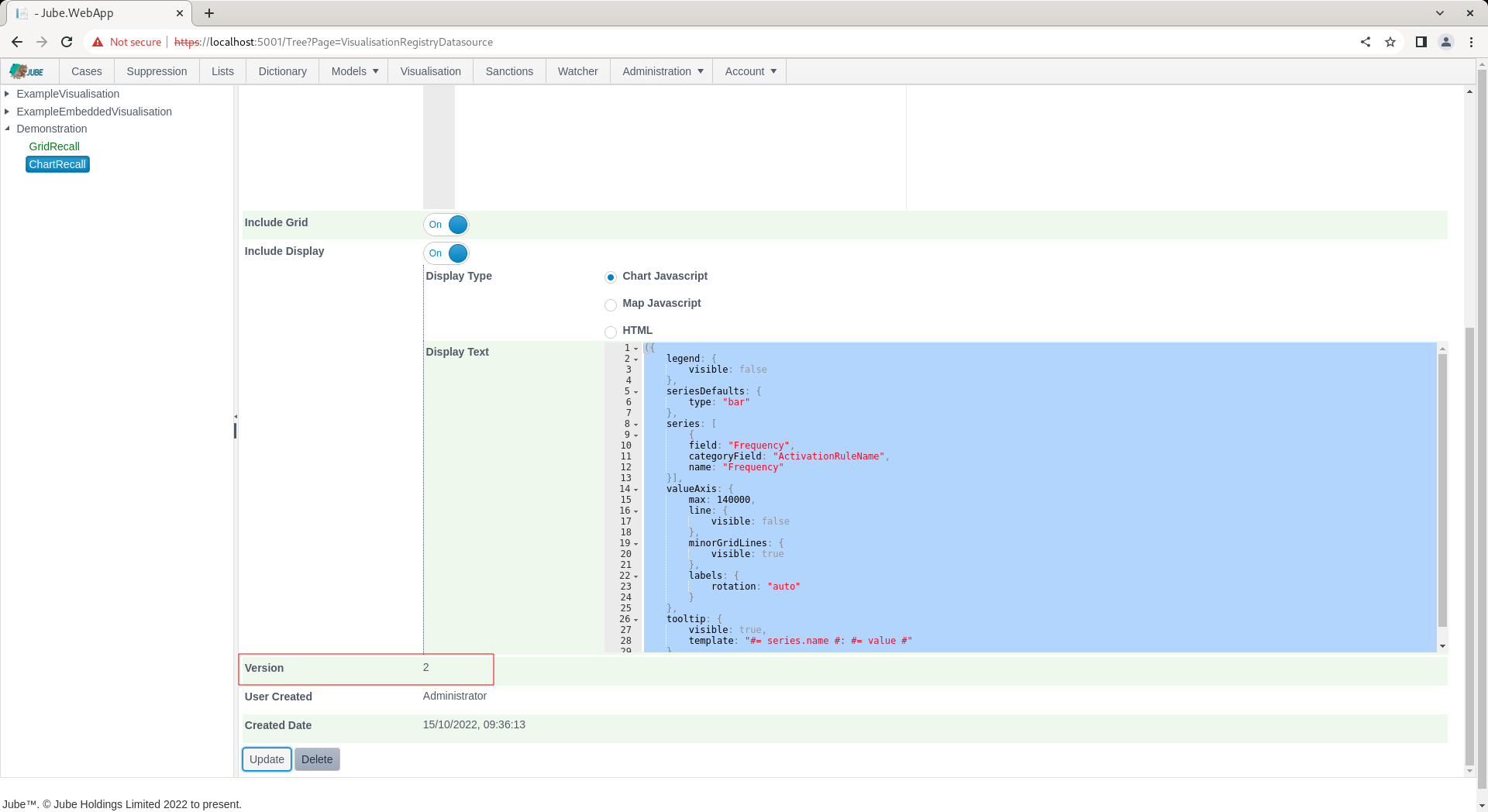The image size is (1488, 812).
Task: Select the Map Javascript radio button
Action: (611, 305)
